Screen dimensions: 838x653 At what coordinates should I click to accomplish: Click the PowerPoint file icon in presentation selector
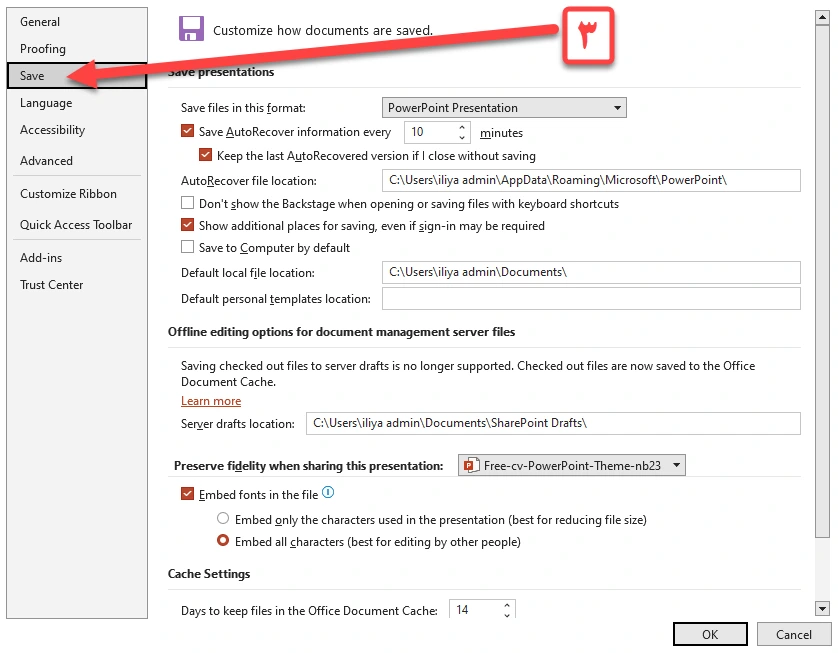click(x=470, y=465)
